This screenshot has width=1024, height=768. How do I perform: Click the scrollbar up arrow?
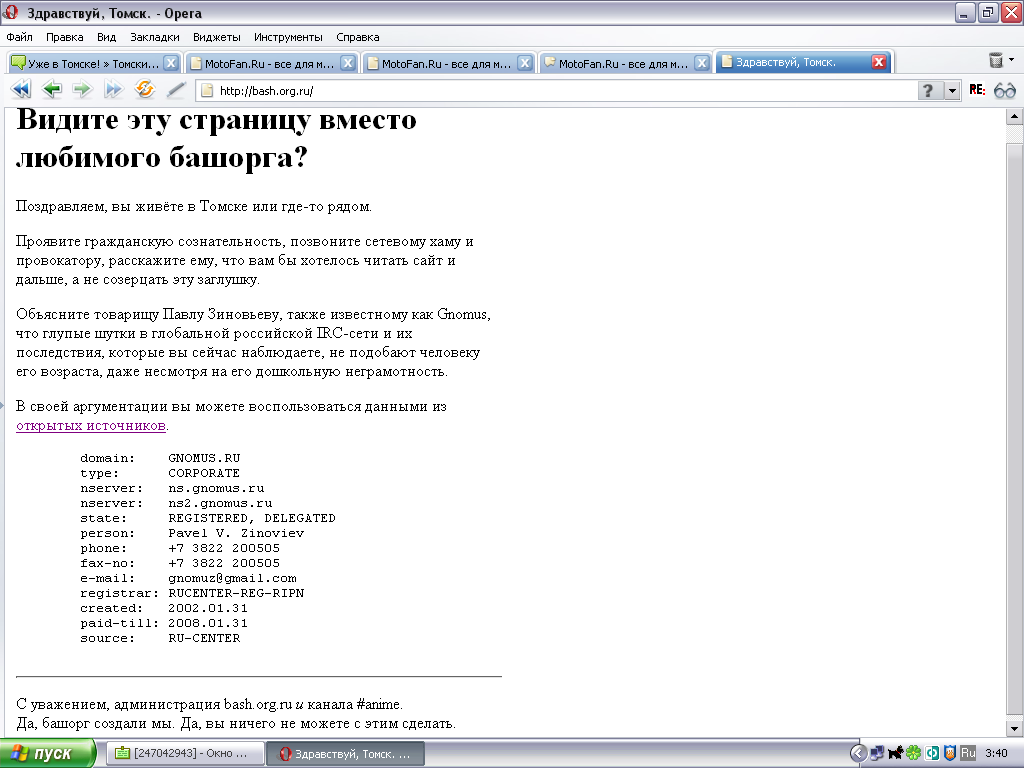(x=1014, y=117)
